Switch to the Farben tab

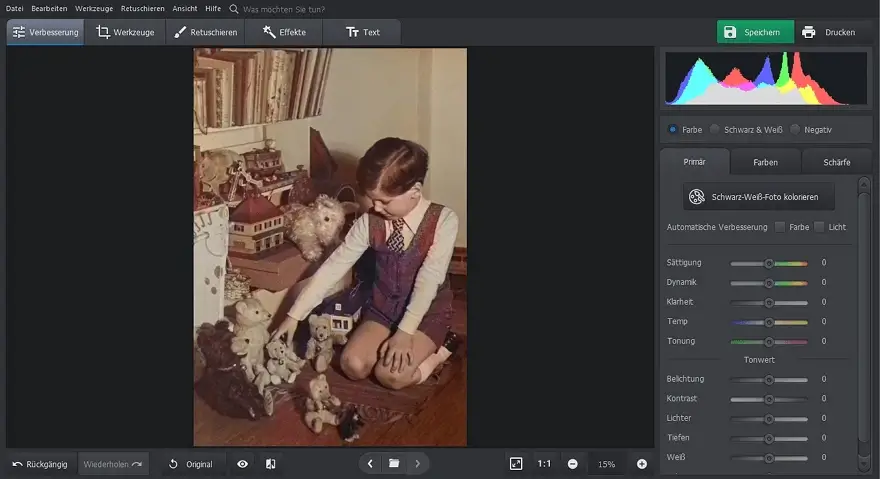coord(765,162)
